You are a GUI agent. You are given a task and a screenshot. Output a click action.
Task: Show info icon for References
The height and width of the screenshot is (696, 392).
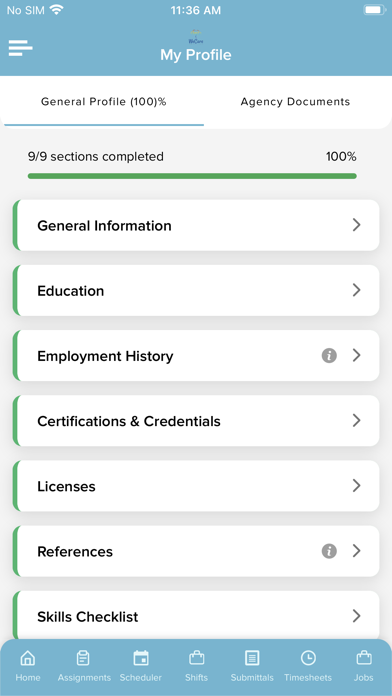click(x=329, y=551)
